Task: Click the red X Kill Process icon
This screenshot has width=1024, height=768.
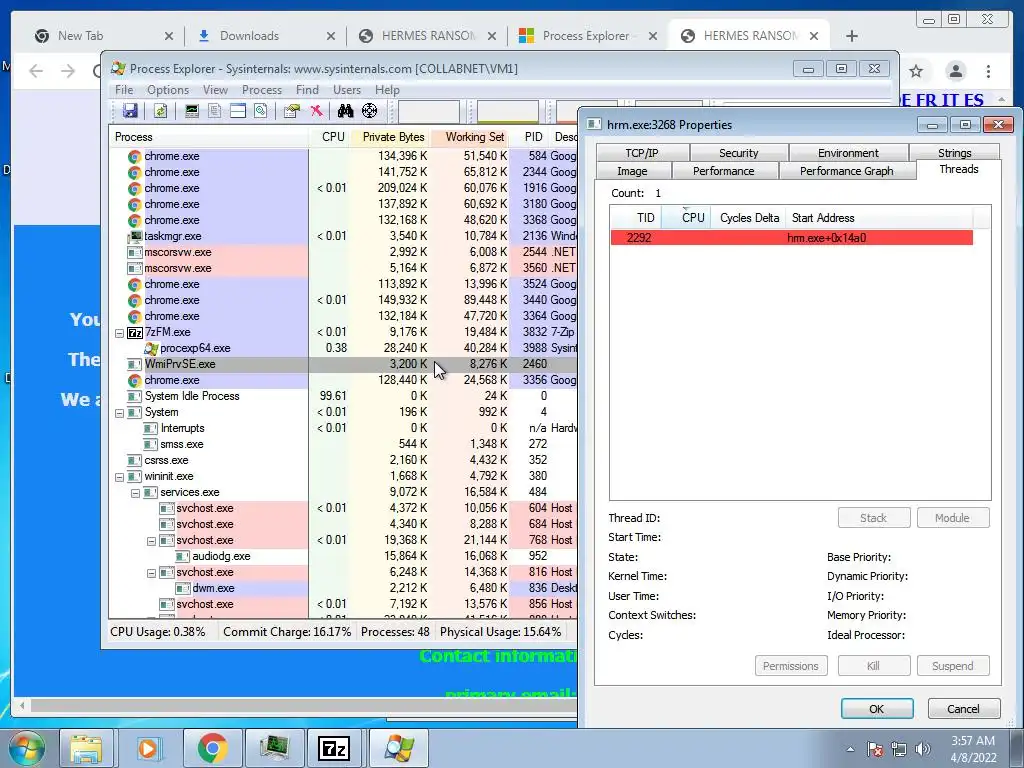Action: (x=316, y=110)
